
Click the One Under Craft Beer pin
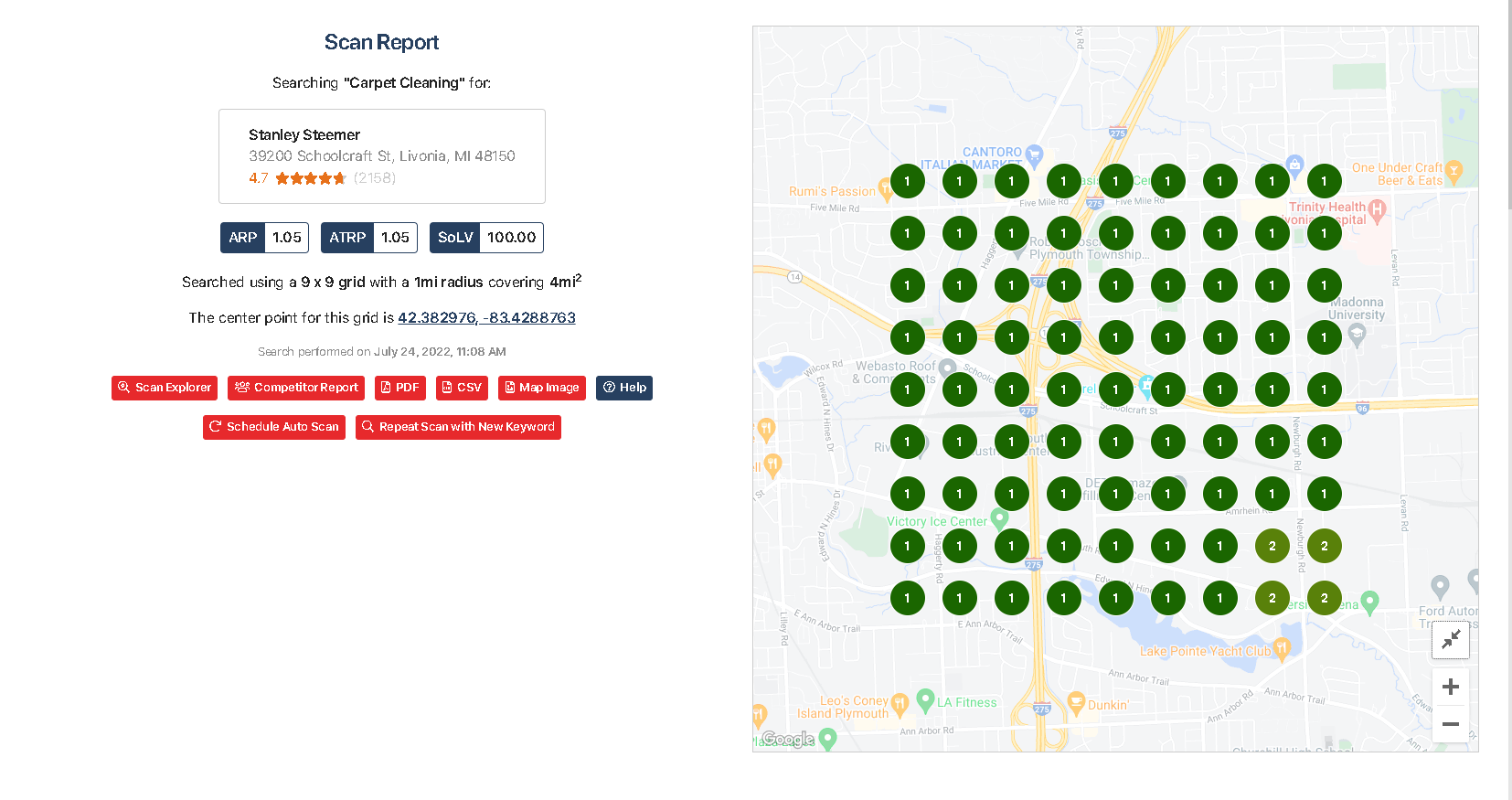pyautogui.click(x=1453, y=170)
